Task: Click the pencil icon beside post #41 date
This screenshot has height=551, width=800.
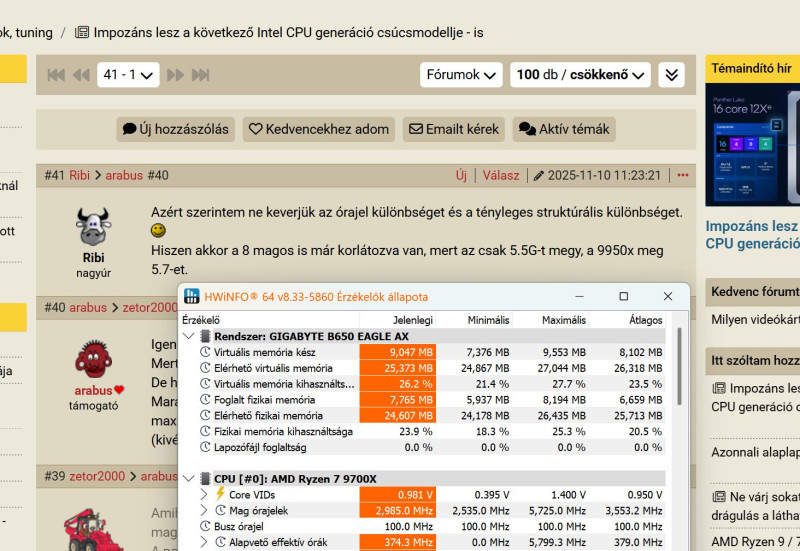Action: click(538, 176)
